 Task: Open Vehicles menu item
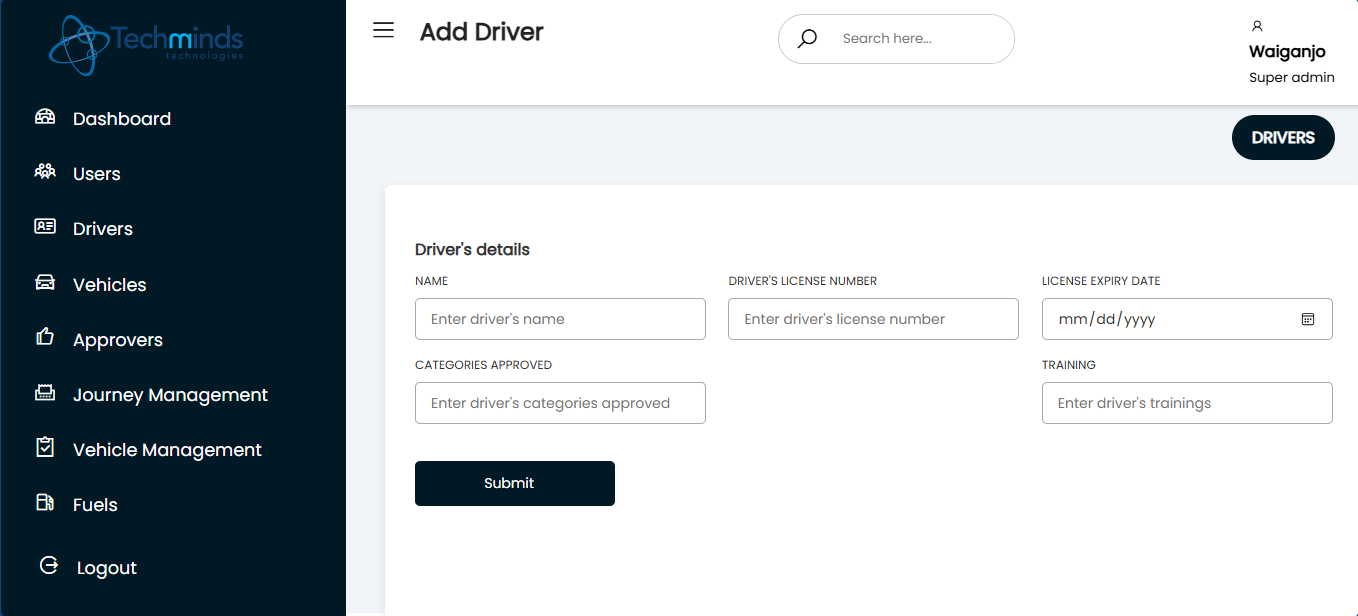tap(110, 285)
